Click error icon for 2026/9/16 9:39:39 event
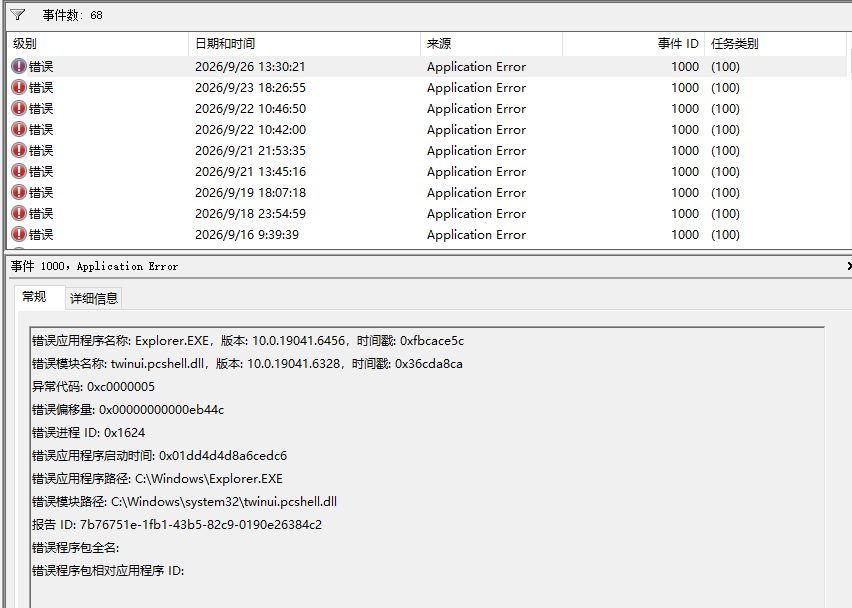Viewport: 852px width, 608px height. tap(19, 234)
